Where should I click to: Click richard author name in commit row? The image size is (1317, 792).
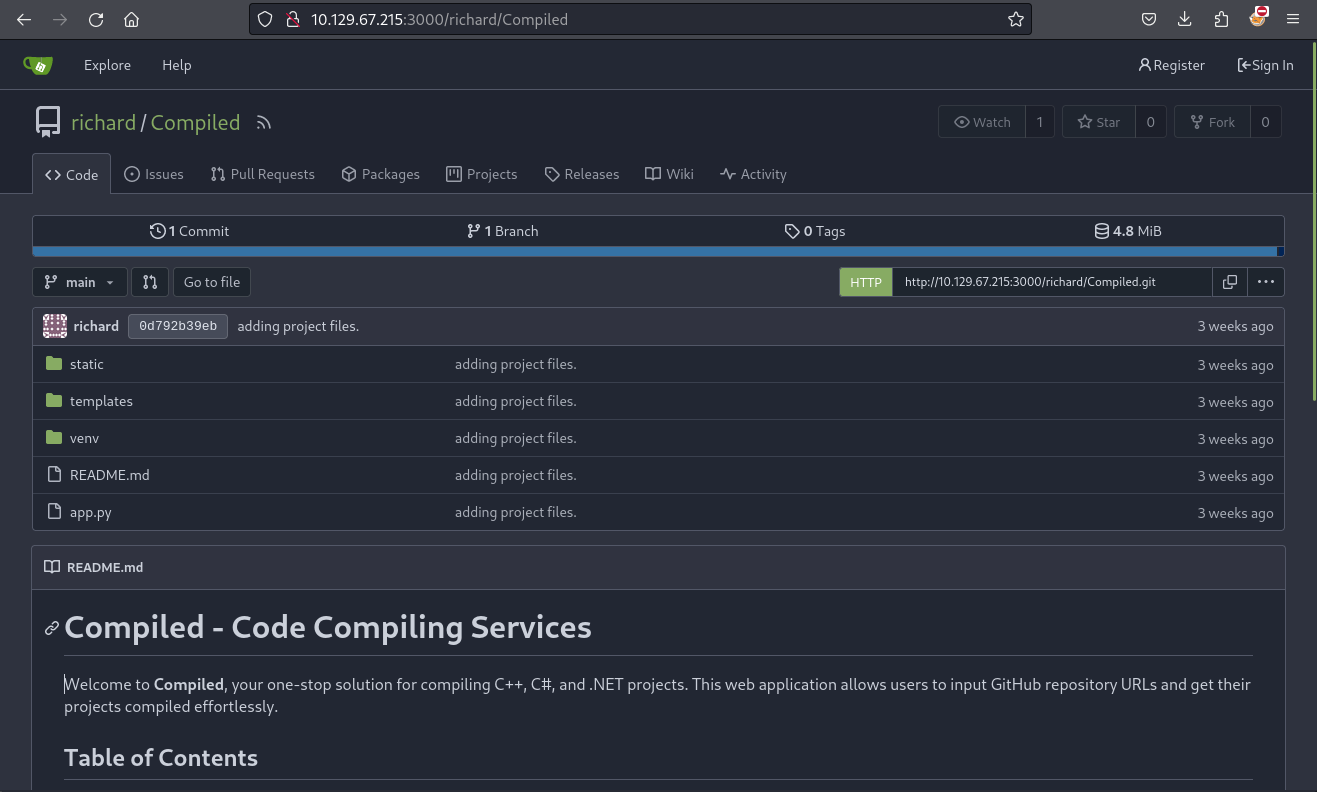click(x=96, y=326)
